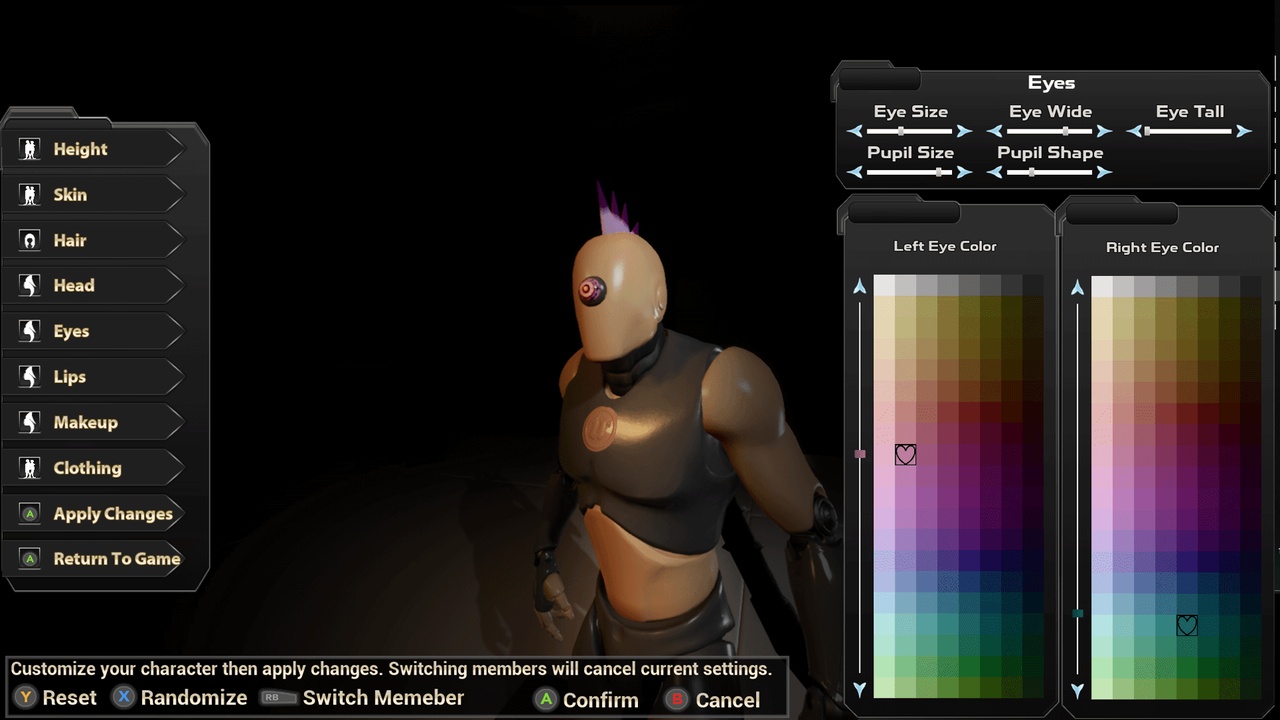Click the Confirm label in the bottom bar

(600, 700)
